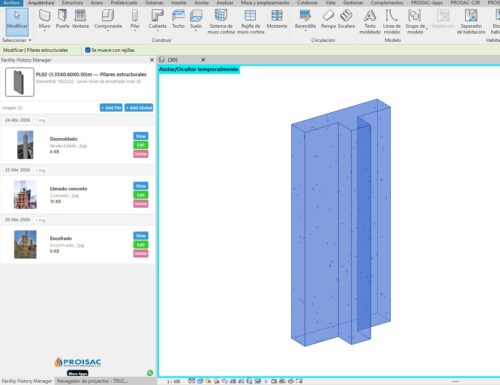The width and height of the screenshot is (500, 385).
Task: Select the Rampa tool
Action: [x=328, y=19]
